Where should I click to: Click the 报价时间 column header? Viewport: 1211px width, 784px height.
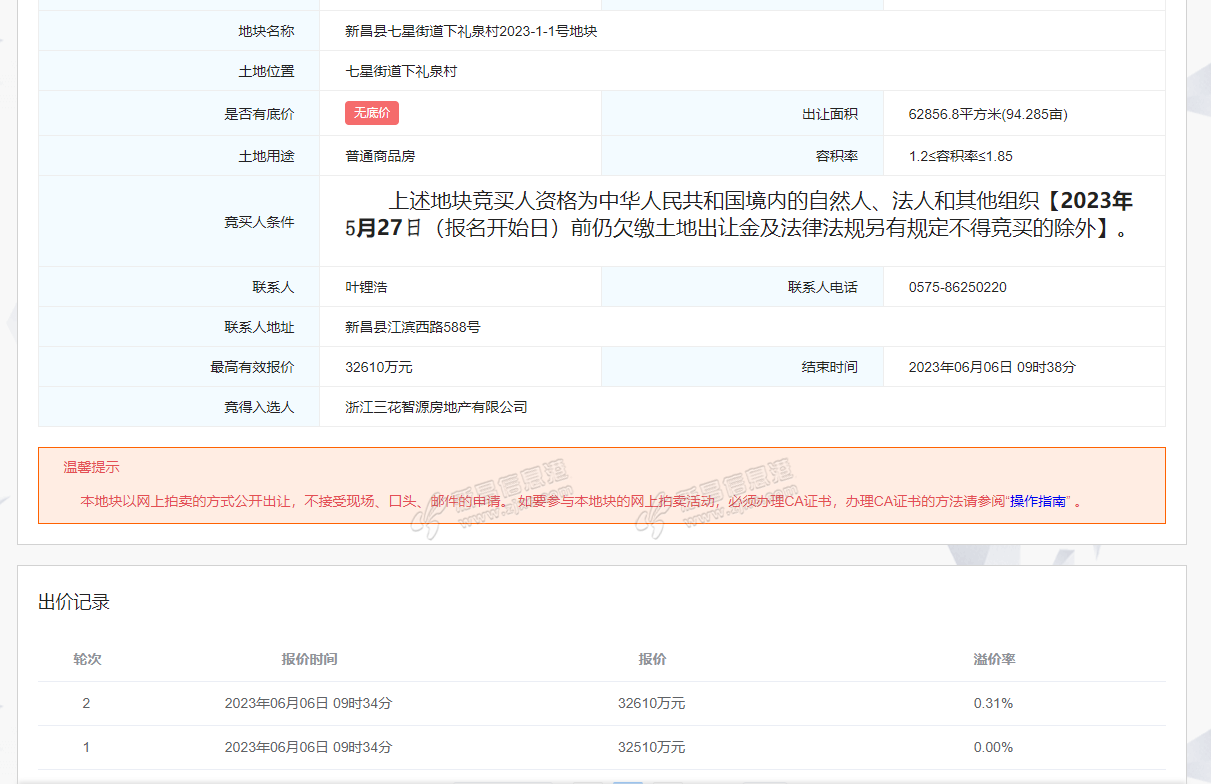pyautogui.click(x=309, y=659)
